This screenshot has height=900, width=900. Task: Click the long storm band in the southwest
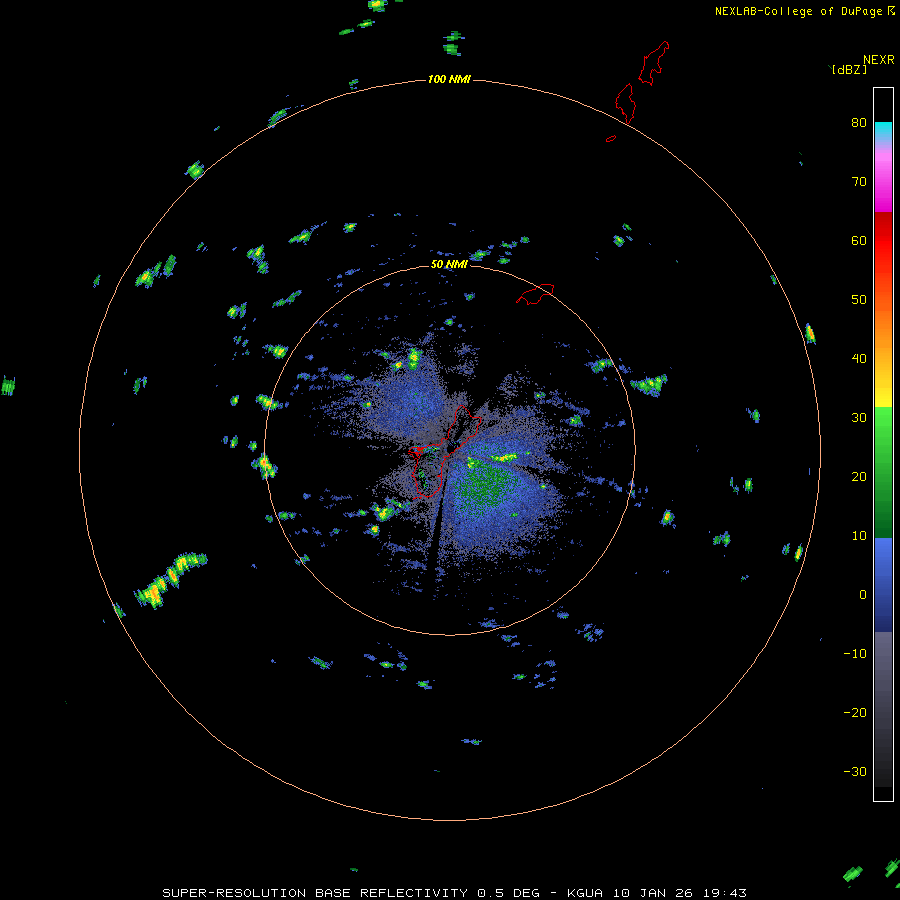click(x=170, y=579)
